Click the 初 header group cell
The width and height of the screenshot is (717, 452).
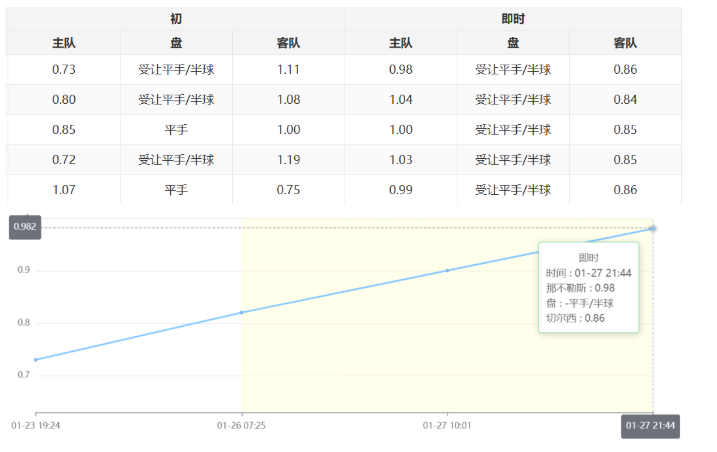[176, 19]
